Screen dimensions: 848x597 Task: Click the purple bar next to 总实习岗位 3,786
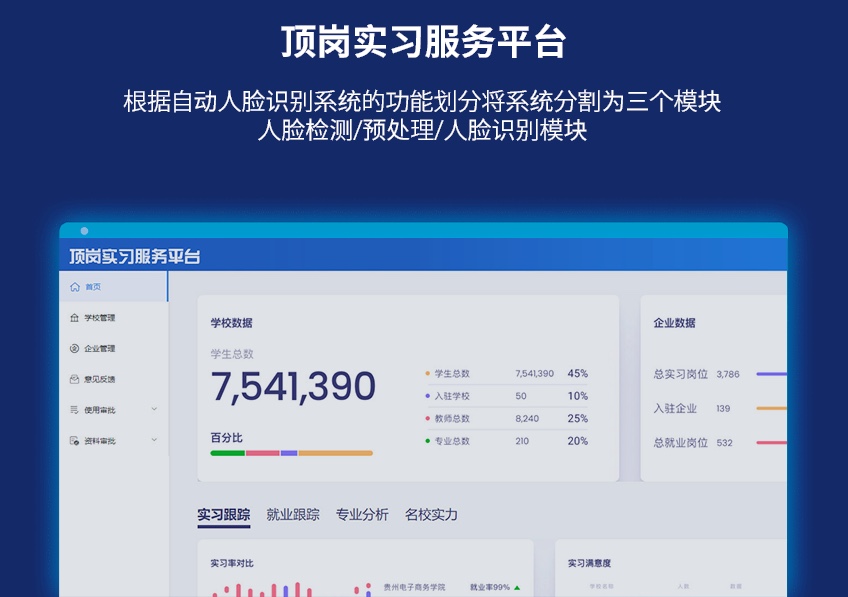click(x=772, y=374)
